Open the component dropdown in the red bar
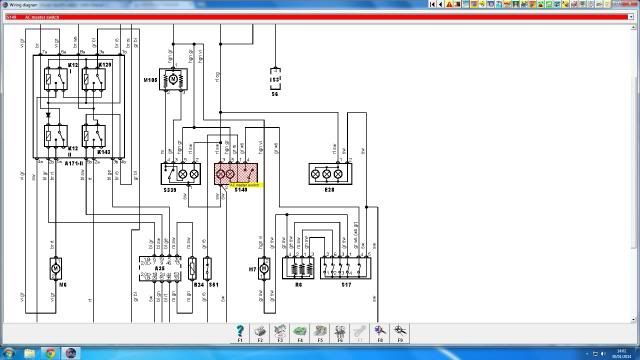The height and width of the screenshot is (360, 640). click(x=631, y=17)
